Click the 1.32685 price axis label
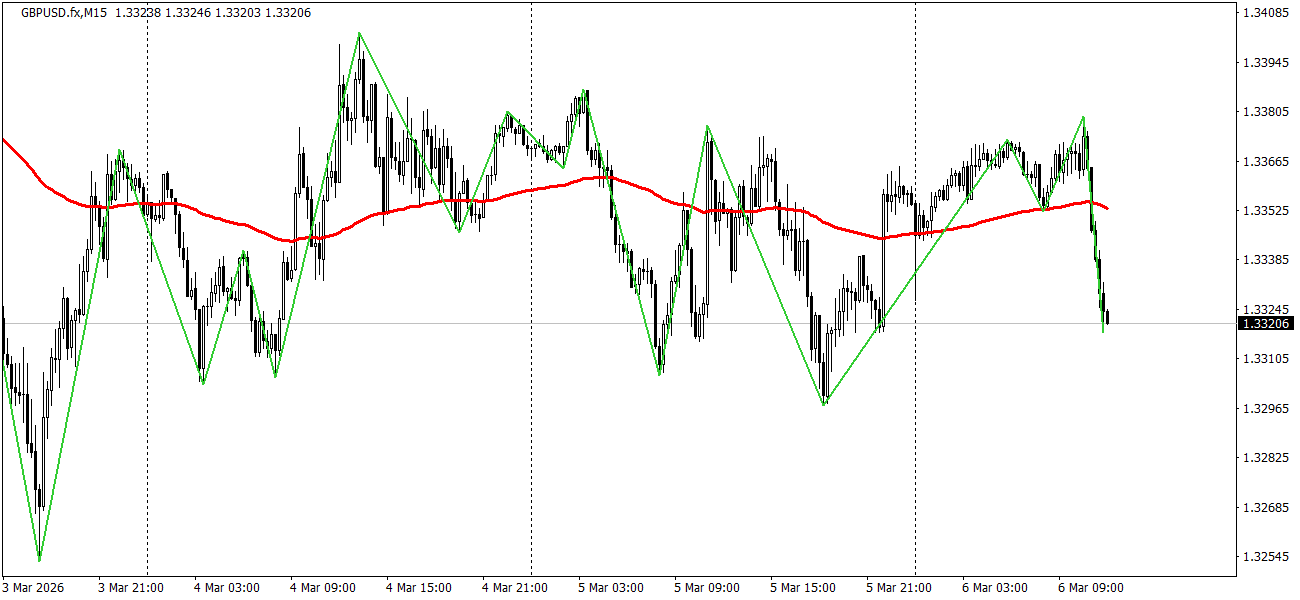The image size is (1300, 600). click(x=1265, y=507)
